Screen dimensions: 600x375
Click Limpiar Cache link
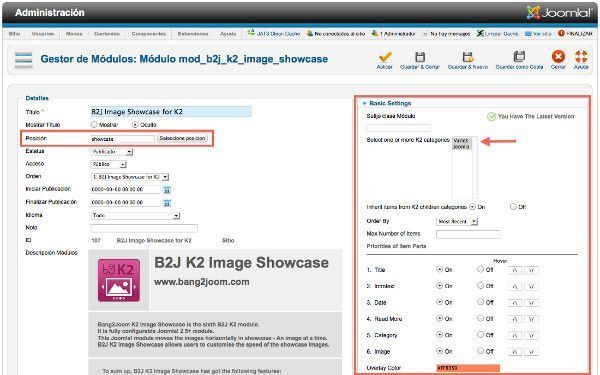pos(497,34)
